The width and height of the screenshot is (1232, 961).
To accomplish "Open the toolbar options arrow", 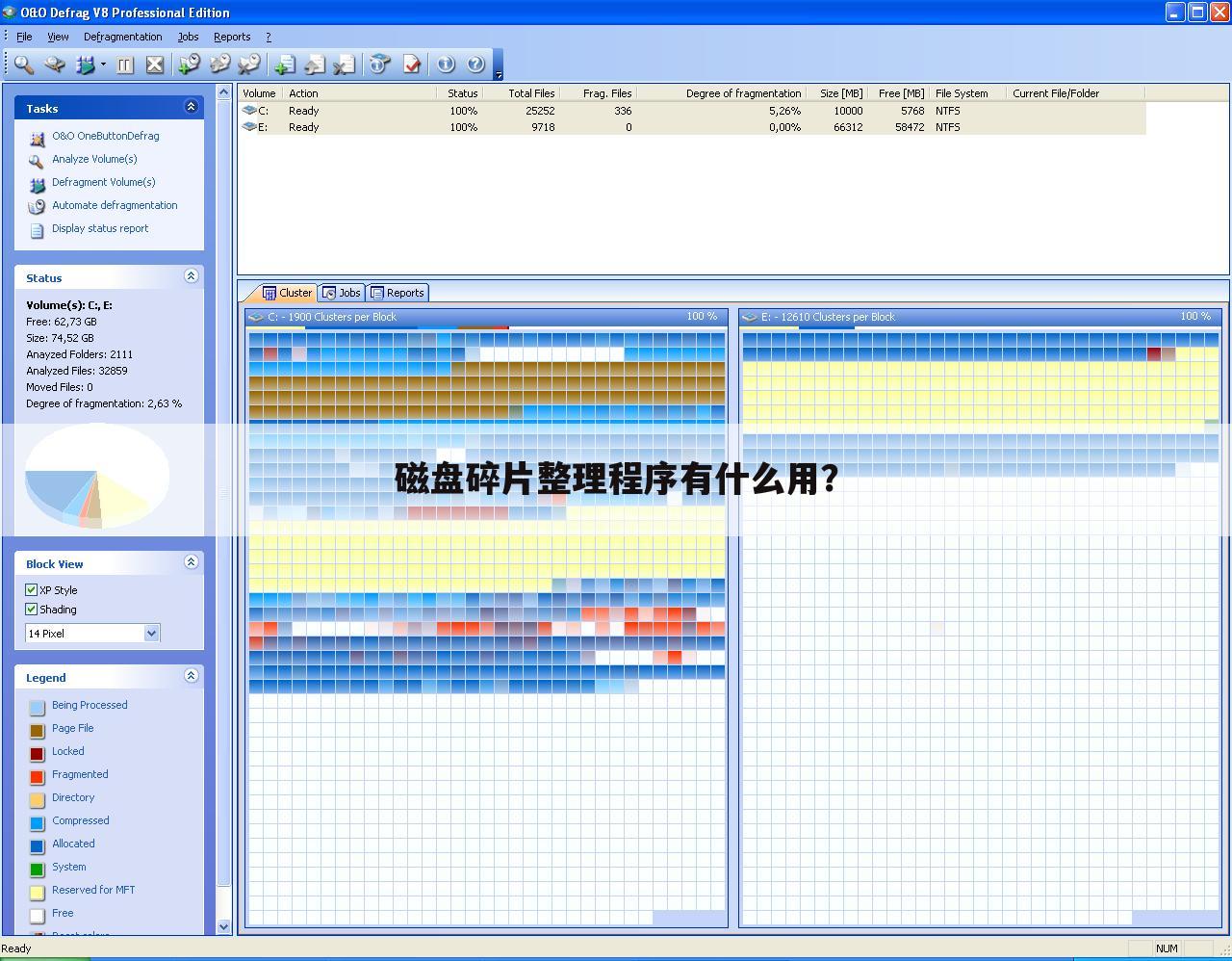I will click(x=498, y=74).
